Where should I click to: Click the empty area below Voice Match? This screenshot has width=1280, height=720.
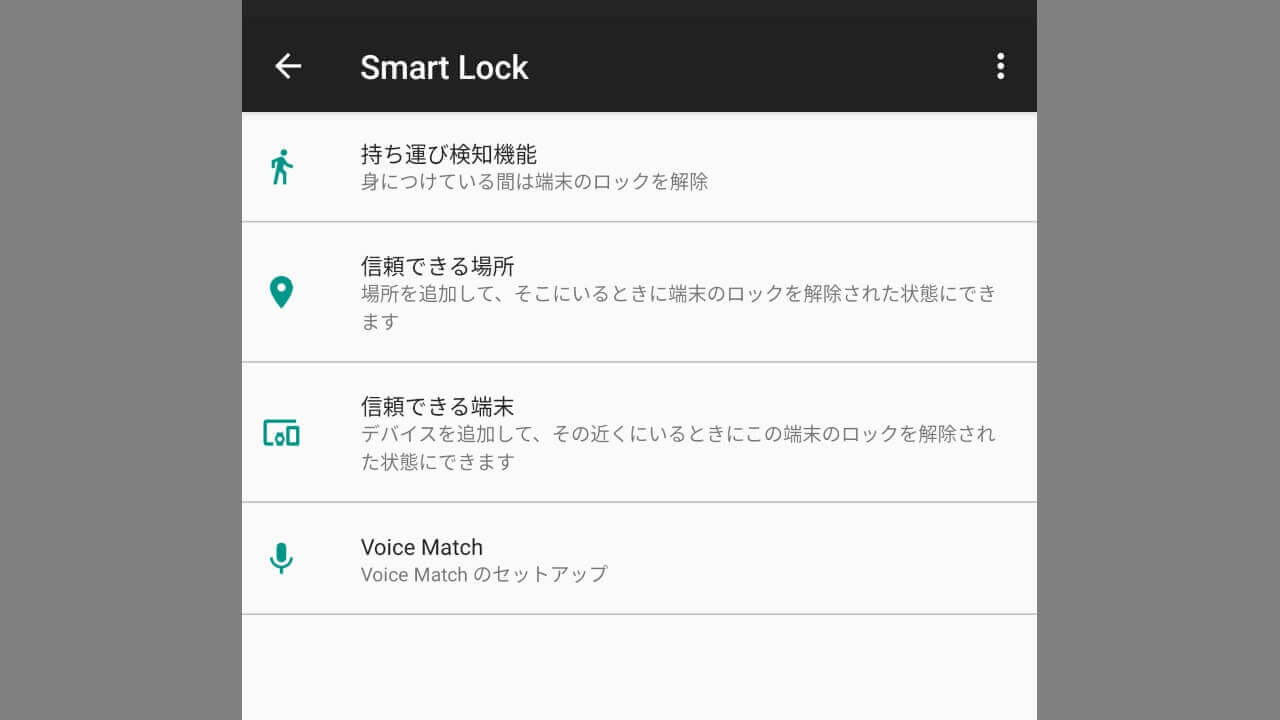click(x=640, y=668)
